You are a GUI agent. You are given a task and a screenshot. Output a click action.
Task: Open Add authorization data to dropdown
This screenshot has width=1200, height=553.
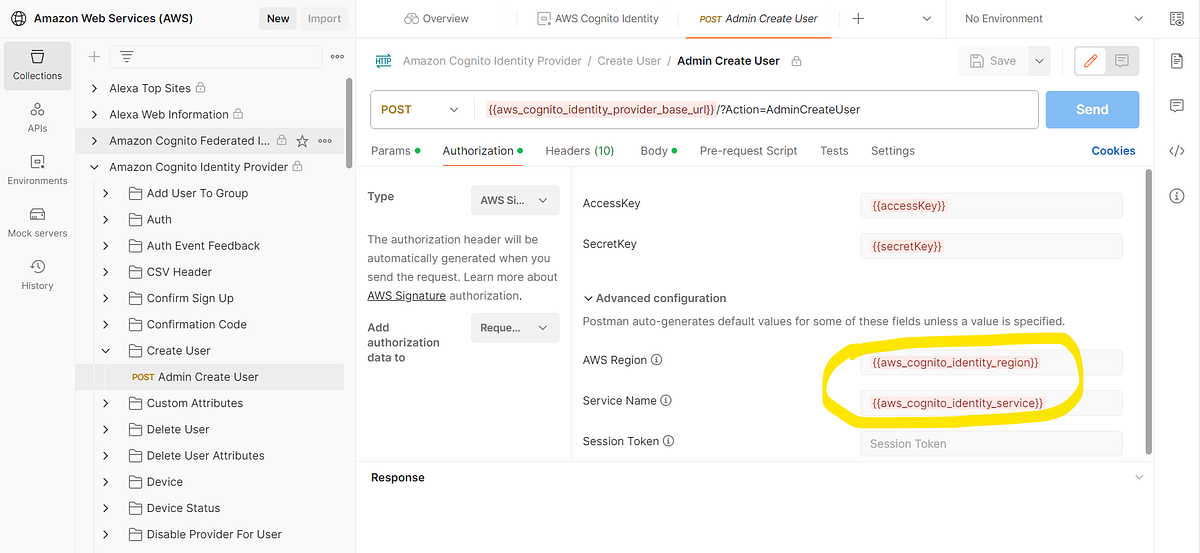point(514,328)
